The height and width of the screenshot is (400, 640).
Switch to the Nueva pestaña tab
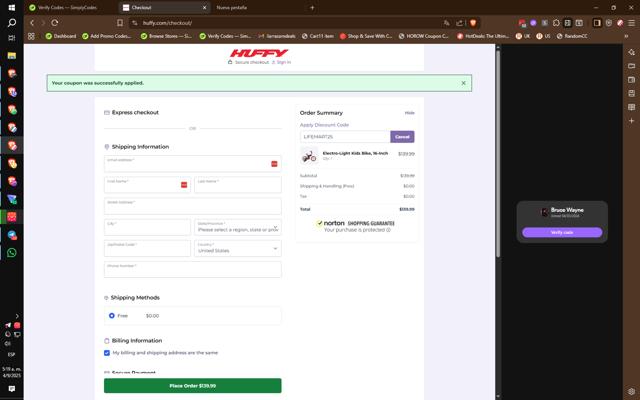click(231, 7)
